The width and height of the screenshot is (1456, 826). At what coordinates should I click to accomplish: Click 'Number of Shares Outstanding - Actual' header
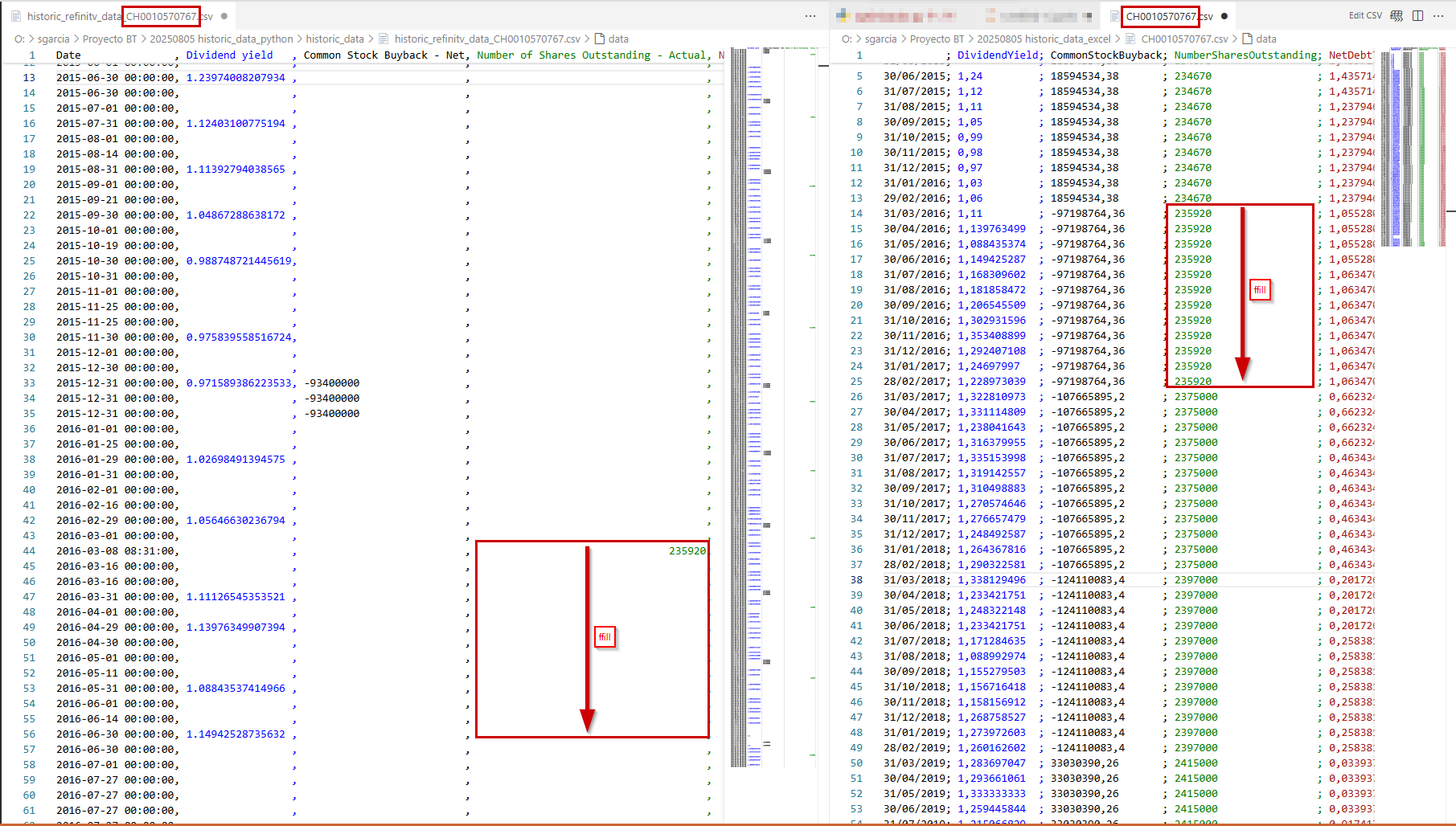[591, 55]
